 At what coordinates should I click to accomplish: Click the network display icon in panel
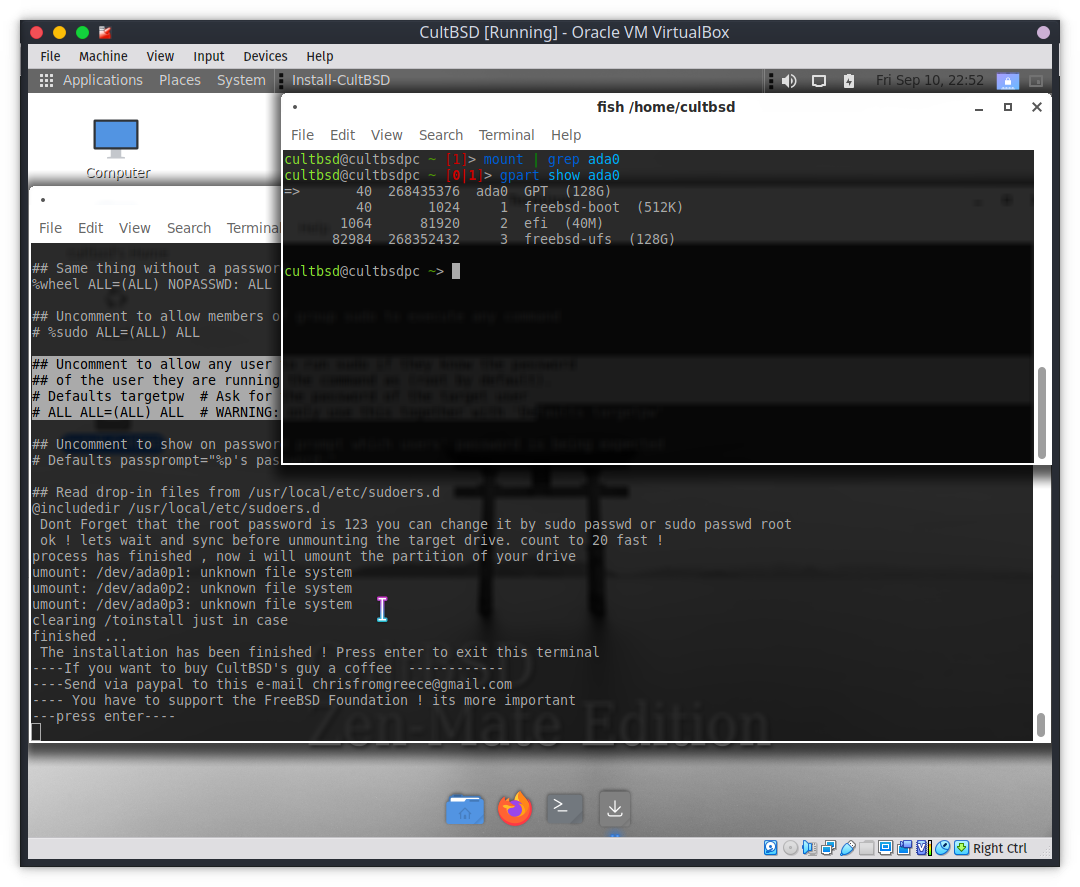[x=819, y=81]
